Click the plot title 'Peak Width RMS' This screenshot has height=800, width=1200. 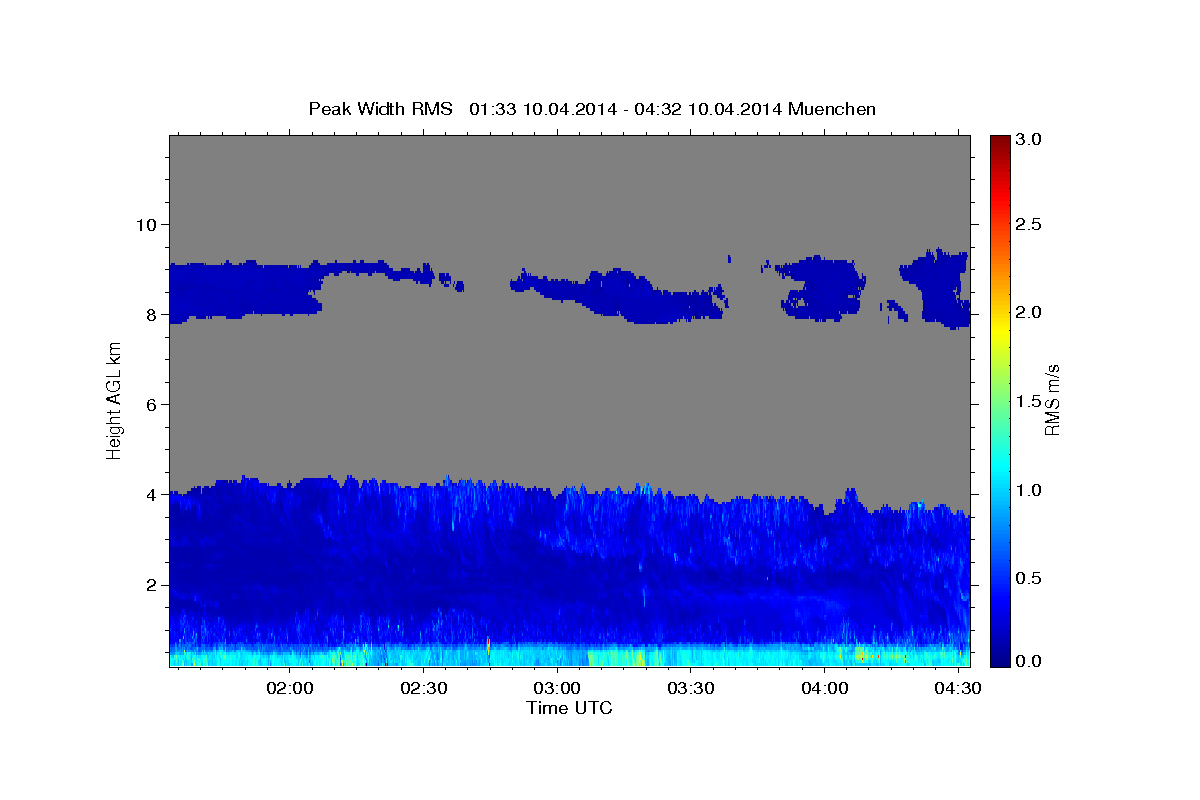(381, 108)
